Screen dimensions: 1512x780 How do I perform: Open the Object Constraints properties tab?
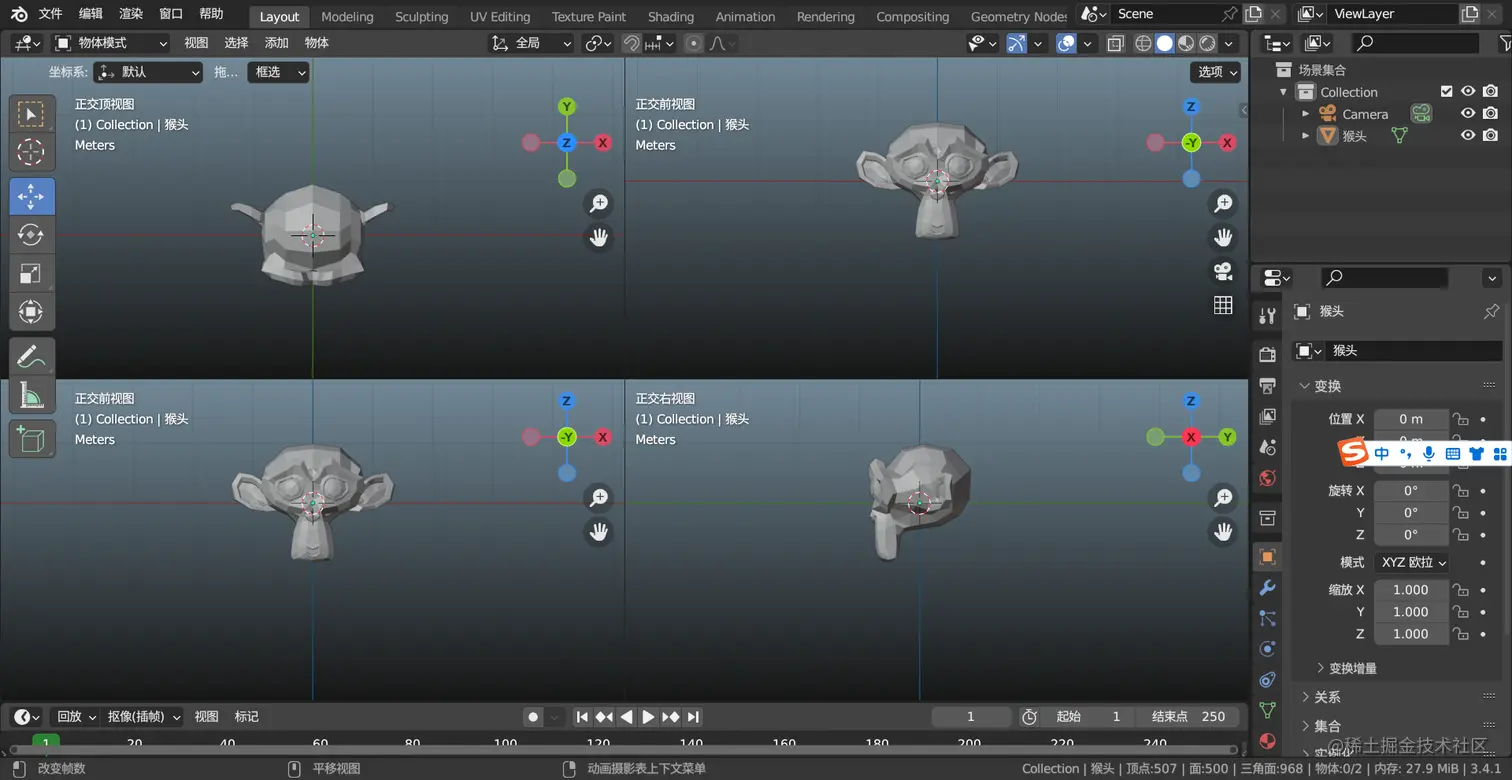(1267, 679)
